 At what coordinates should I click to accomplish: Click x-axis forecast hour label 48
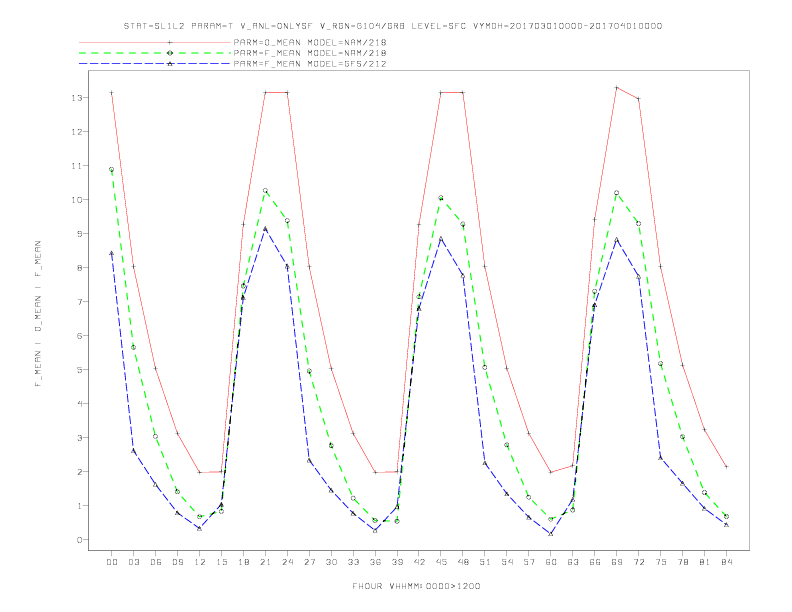pyautogui.click(x=463, y=562)
